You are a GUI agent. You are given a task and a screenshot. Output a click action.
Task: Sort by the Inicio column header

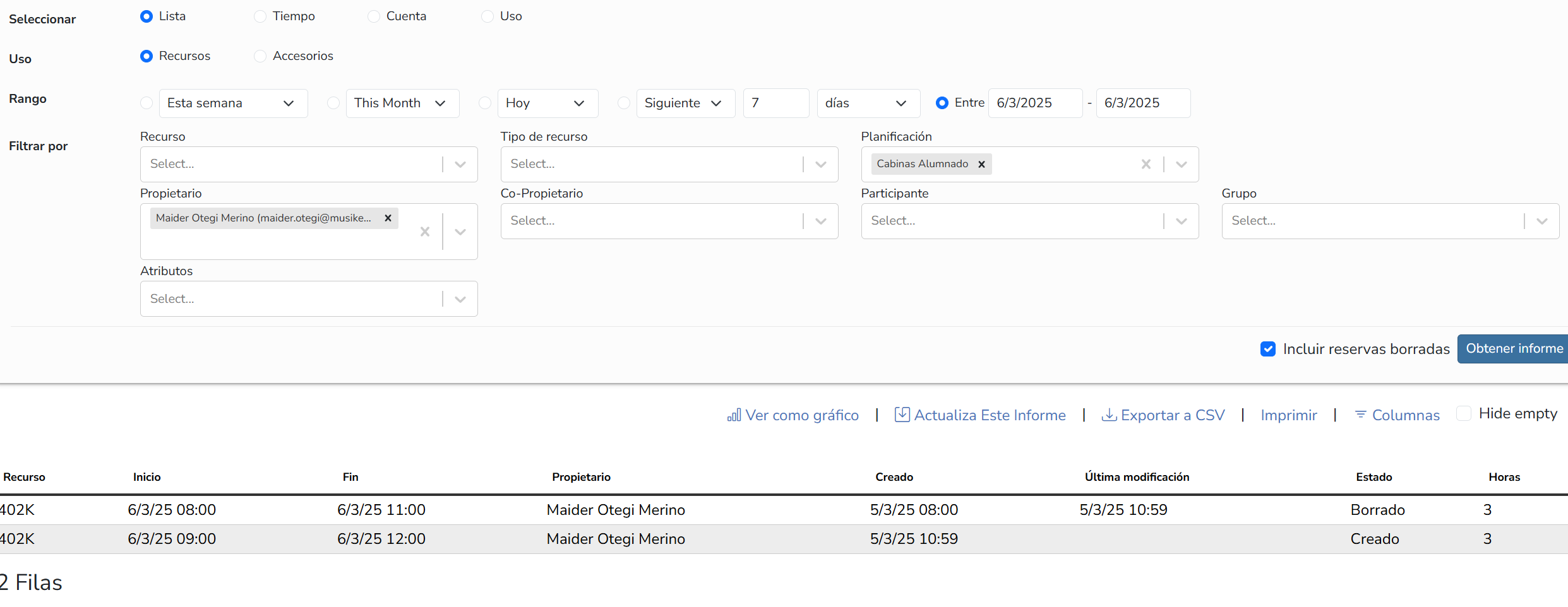[147, 477]
